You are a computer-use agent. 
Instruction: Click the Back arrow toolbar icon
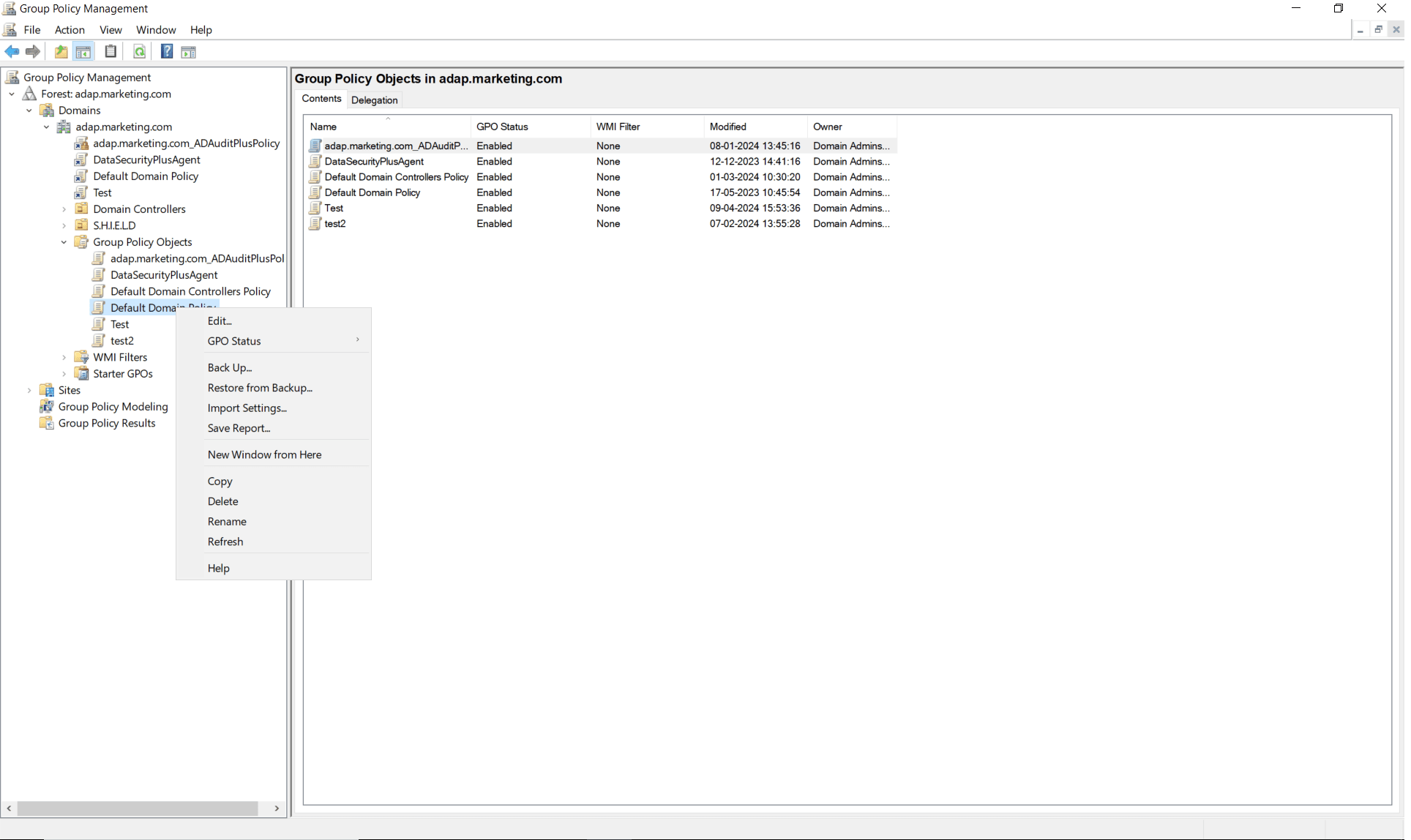[x=12, y=52]
